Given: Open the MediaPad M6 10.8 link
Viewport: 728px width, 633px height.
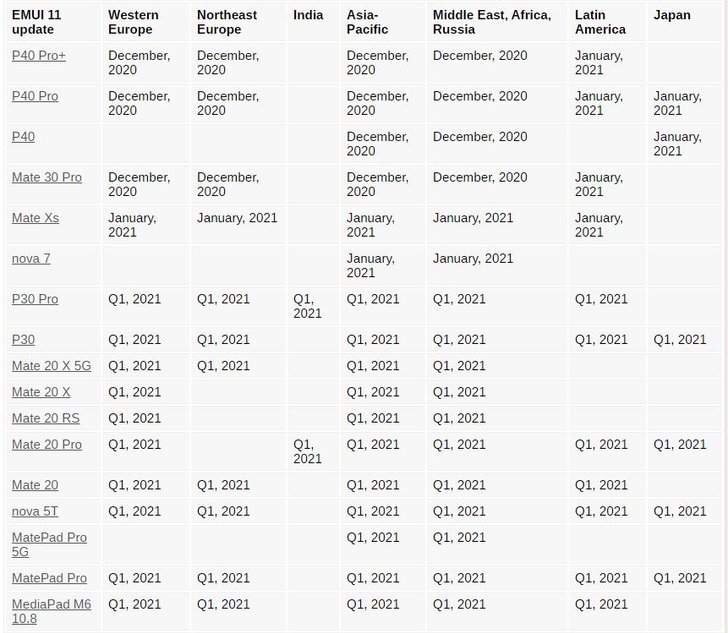Looking at the screenshot, I should point(52,611).
